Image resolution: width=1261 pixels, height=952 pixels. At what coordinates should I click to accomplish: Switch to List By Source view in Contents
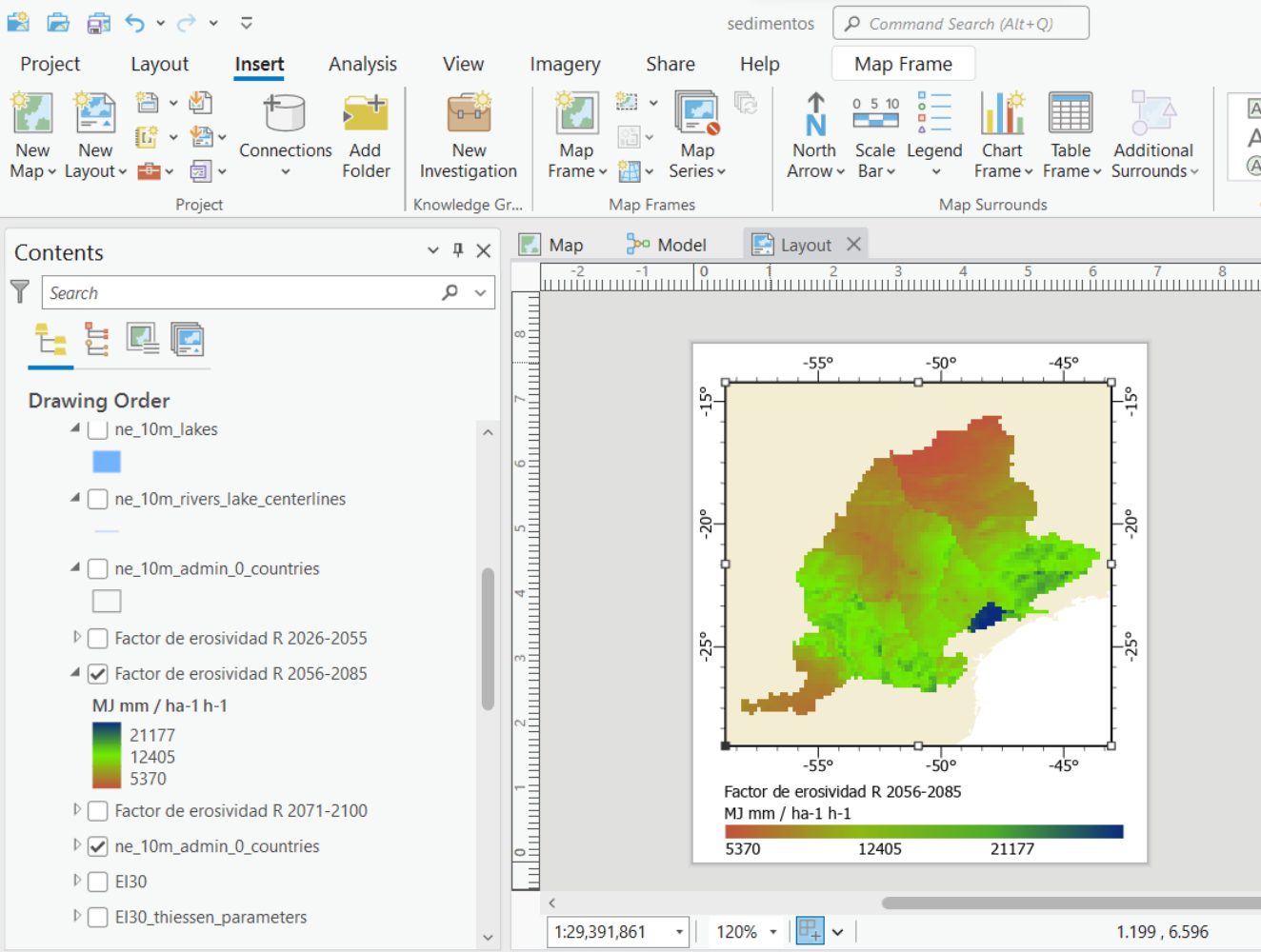click(94, 339)
